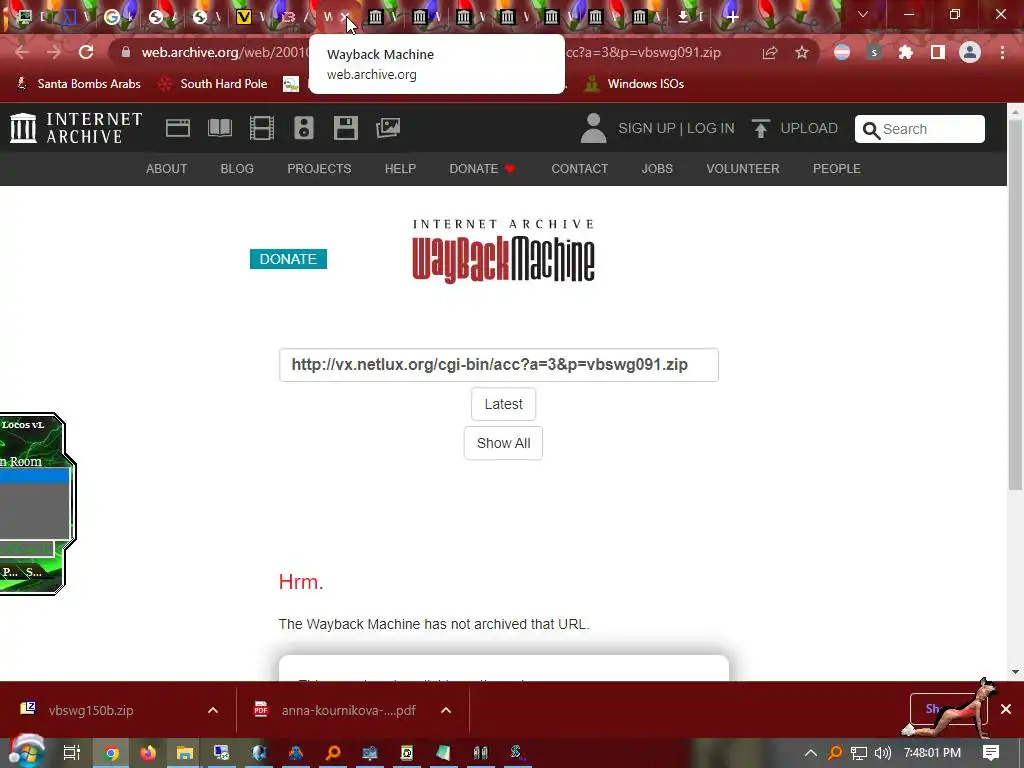Go back to previous page
The height and width of the screenshot is (768, 1024).
click(22, 52)
